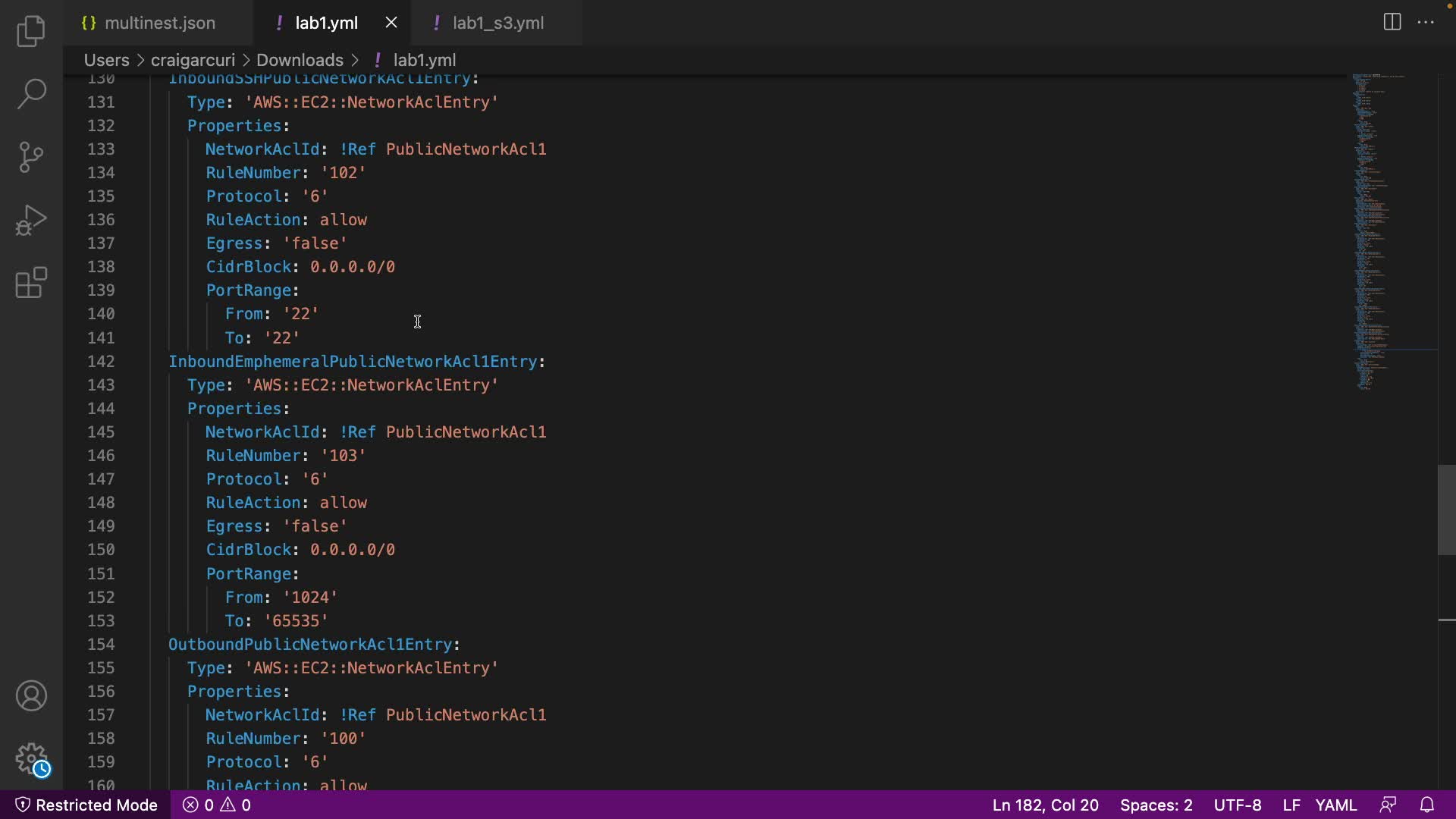The width and height of the screenshot is (1456, 819).
Task: Open Source Control view icon
Action: pyautogui.click(x=31, y=157)
